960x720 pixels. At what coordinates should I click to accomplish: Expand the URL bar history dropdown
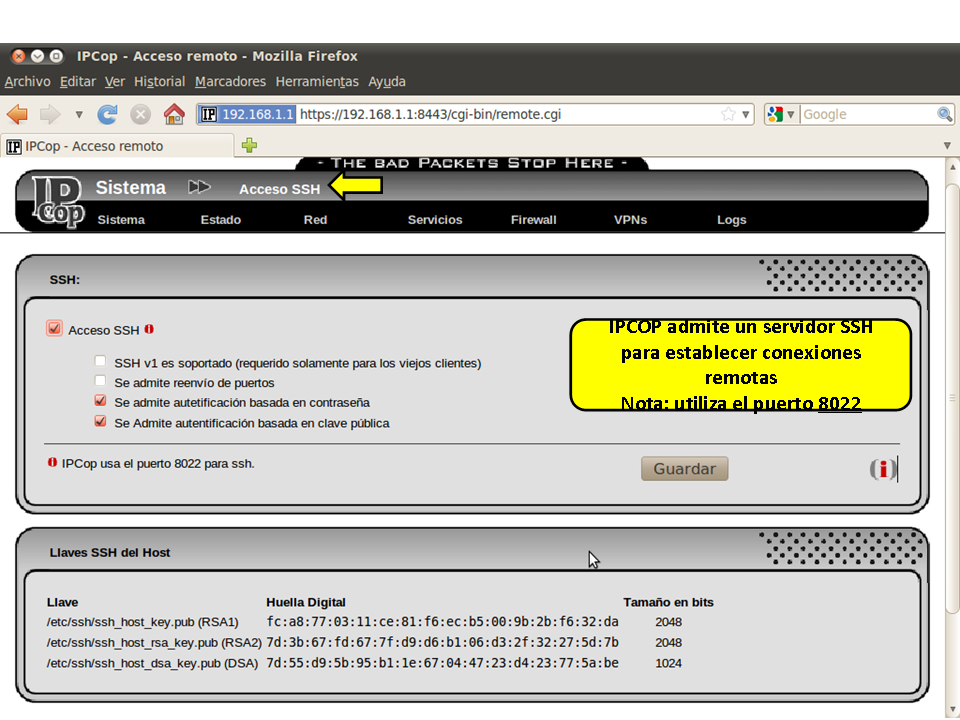click(746, 115)
